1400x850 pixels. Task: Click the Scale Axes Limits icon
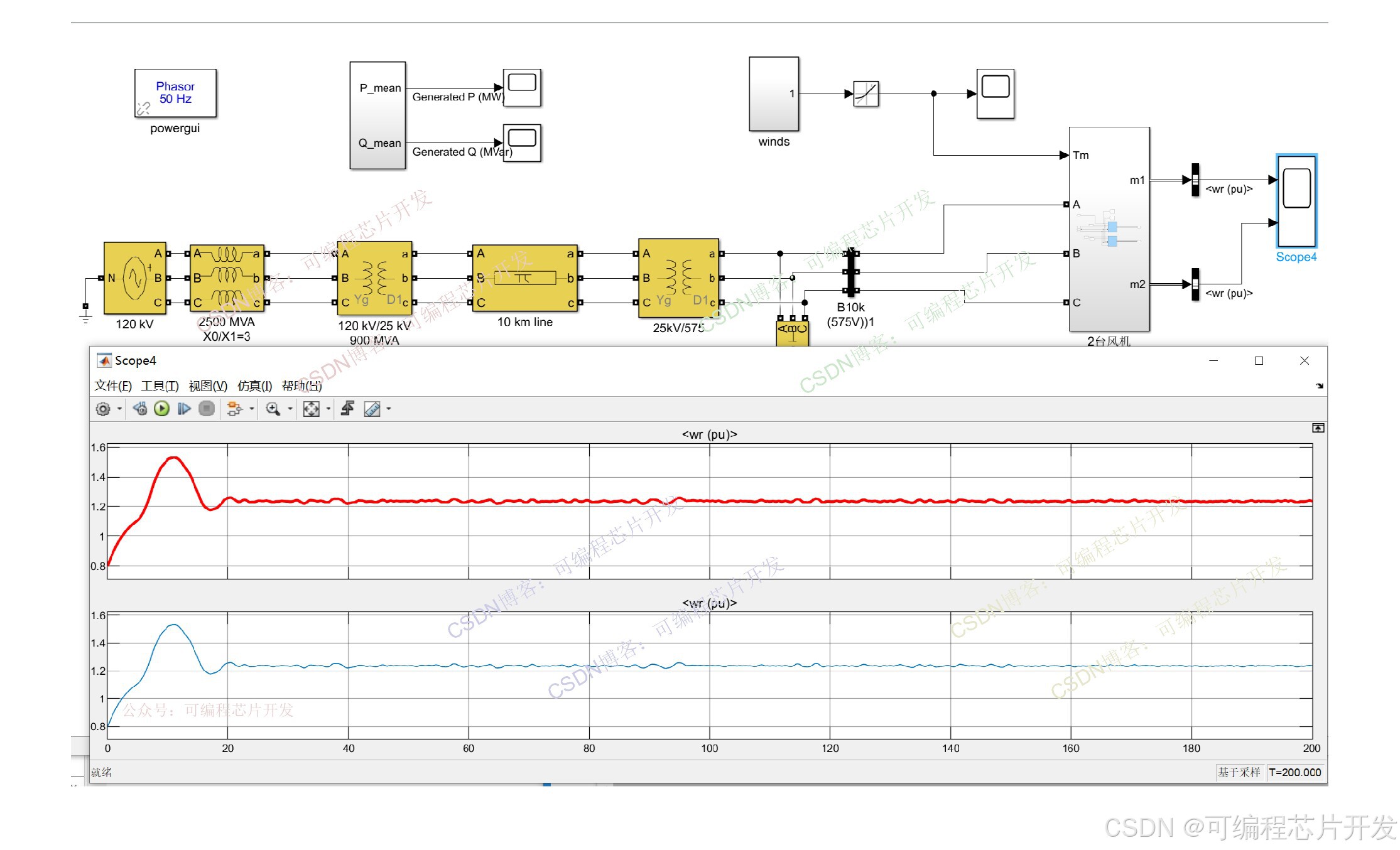[x=312, y=409]
